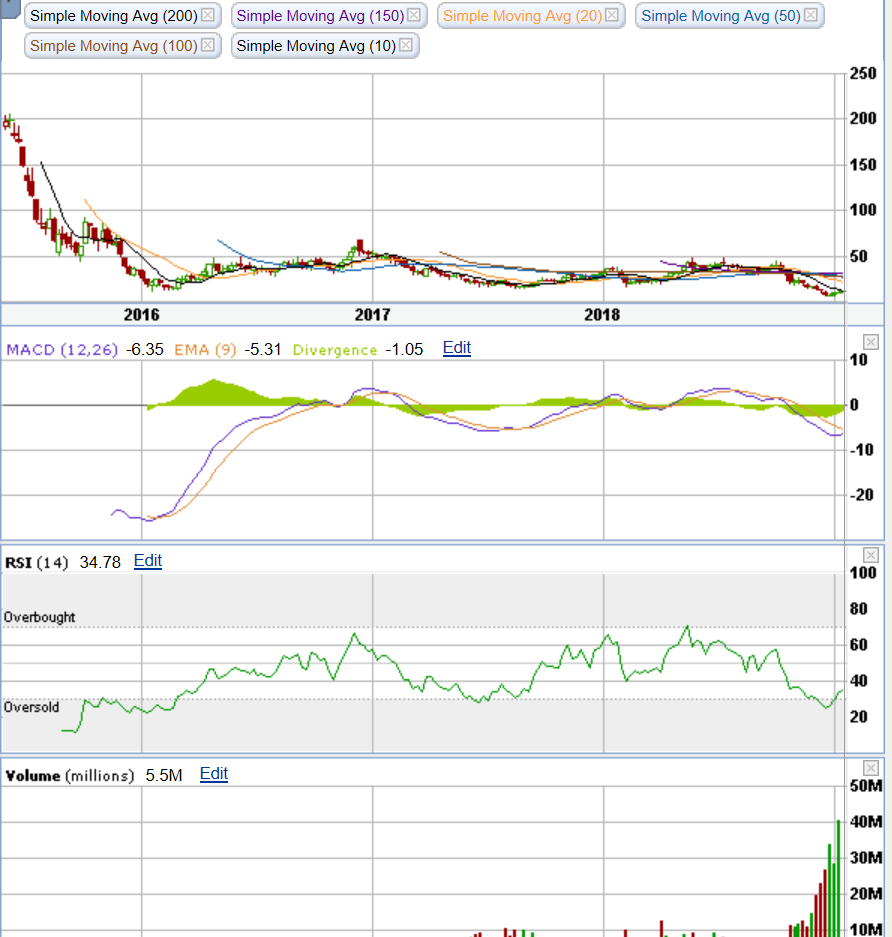Click the 2017 label on the time axis

[373, 315]
